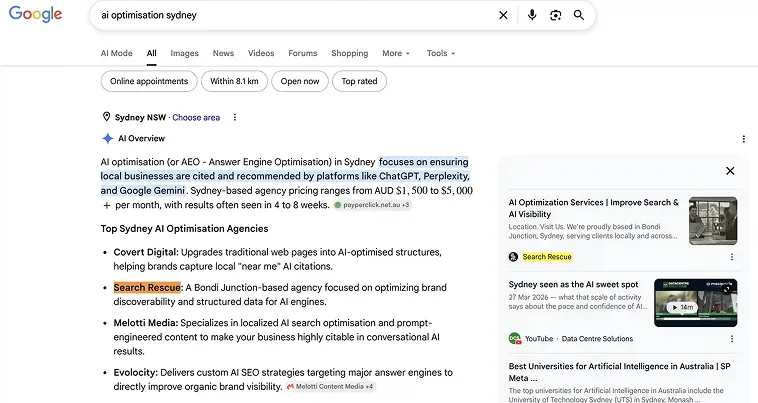Image resolution: width=758 pixels, height=403 pixels.
Task: Open the Forums tab
Action: pyautogui.click(x=303, y=53)
